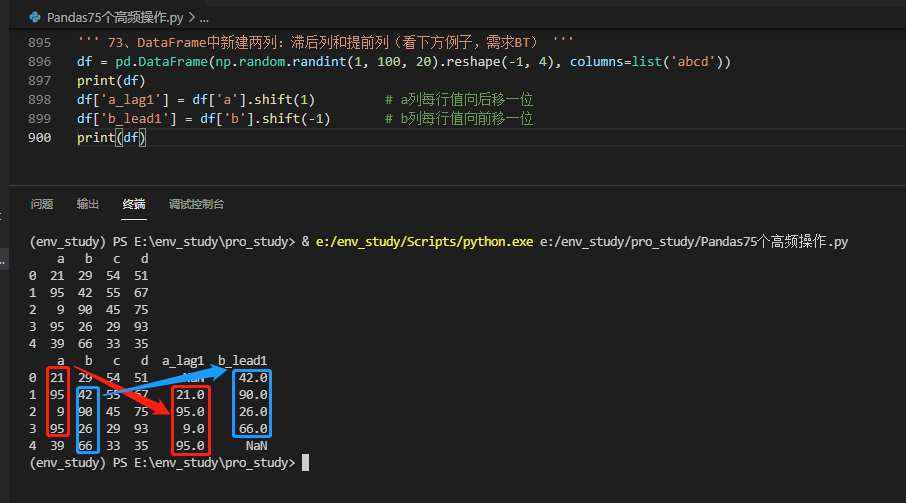Image resolution: width=906 pixels, height=503 pixels.
Task: Click line number 900 in gutter
Action: coord(39,138)
